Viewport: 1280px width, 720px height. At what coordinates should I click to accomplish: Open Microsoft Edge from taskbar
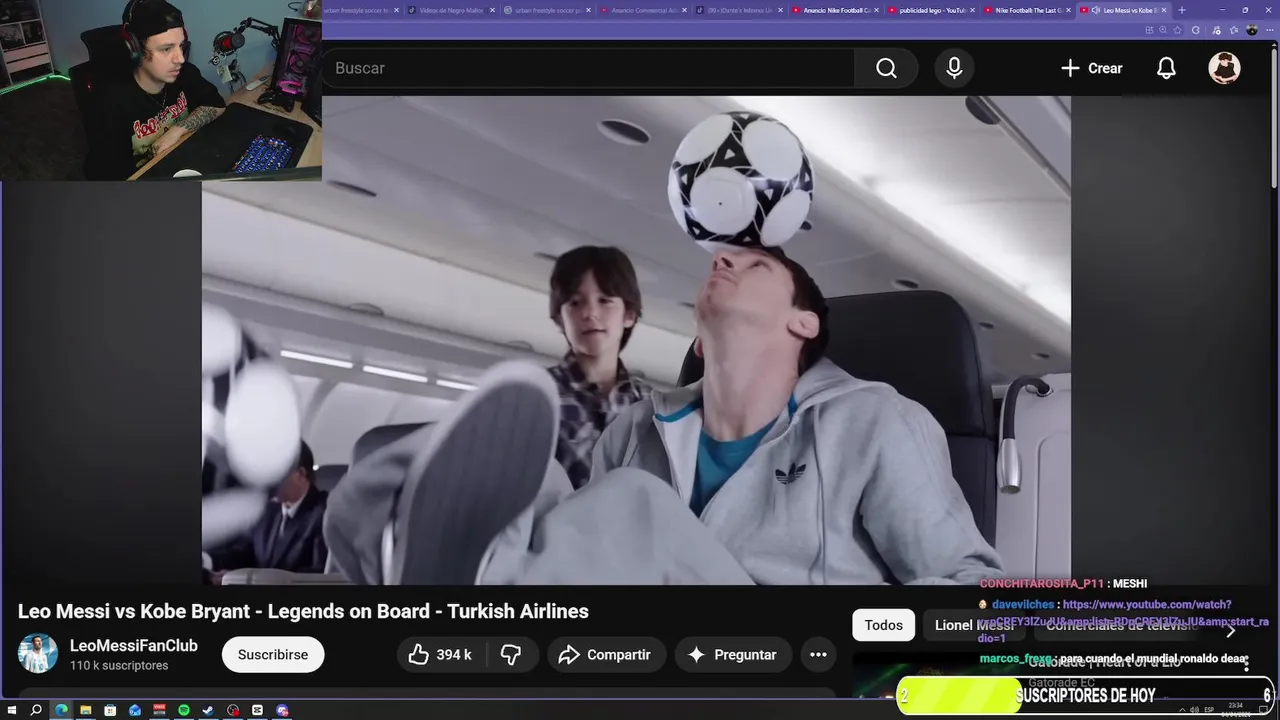coord(61,710)
